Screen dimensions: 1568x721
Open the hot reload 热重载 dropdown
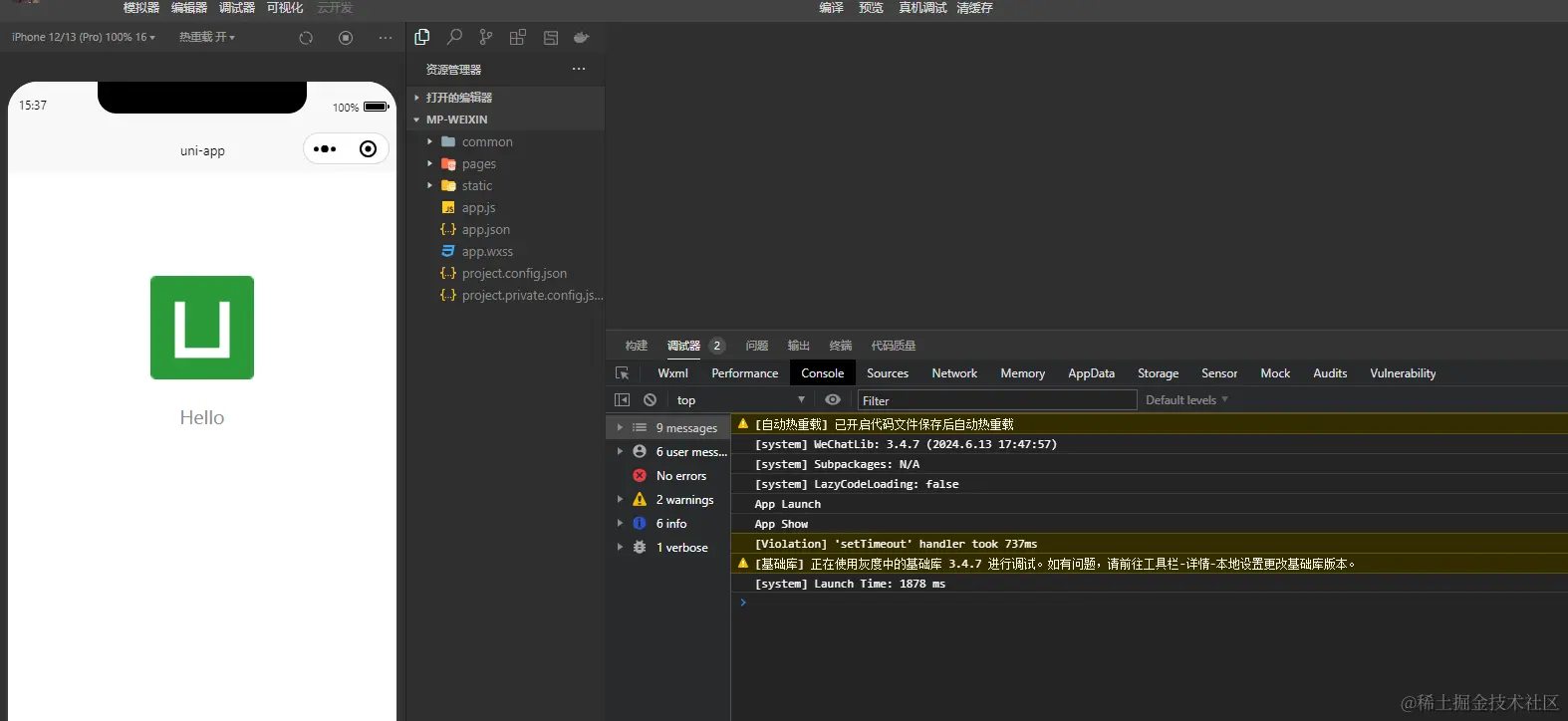point(206,37)
